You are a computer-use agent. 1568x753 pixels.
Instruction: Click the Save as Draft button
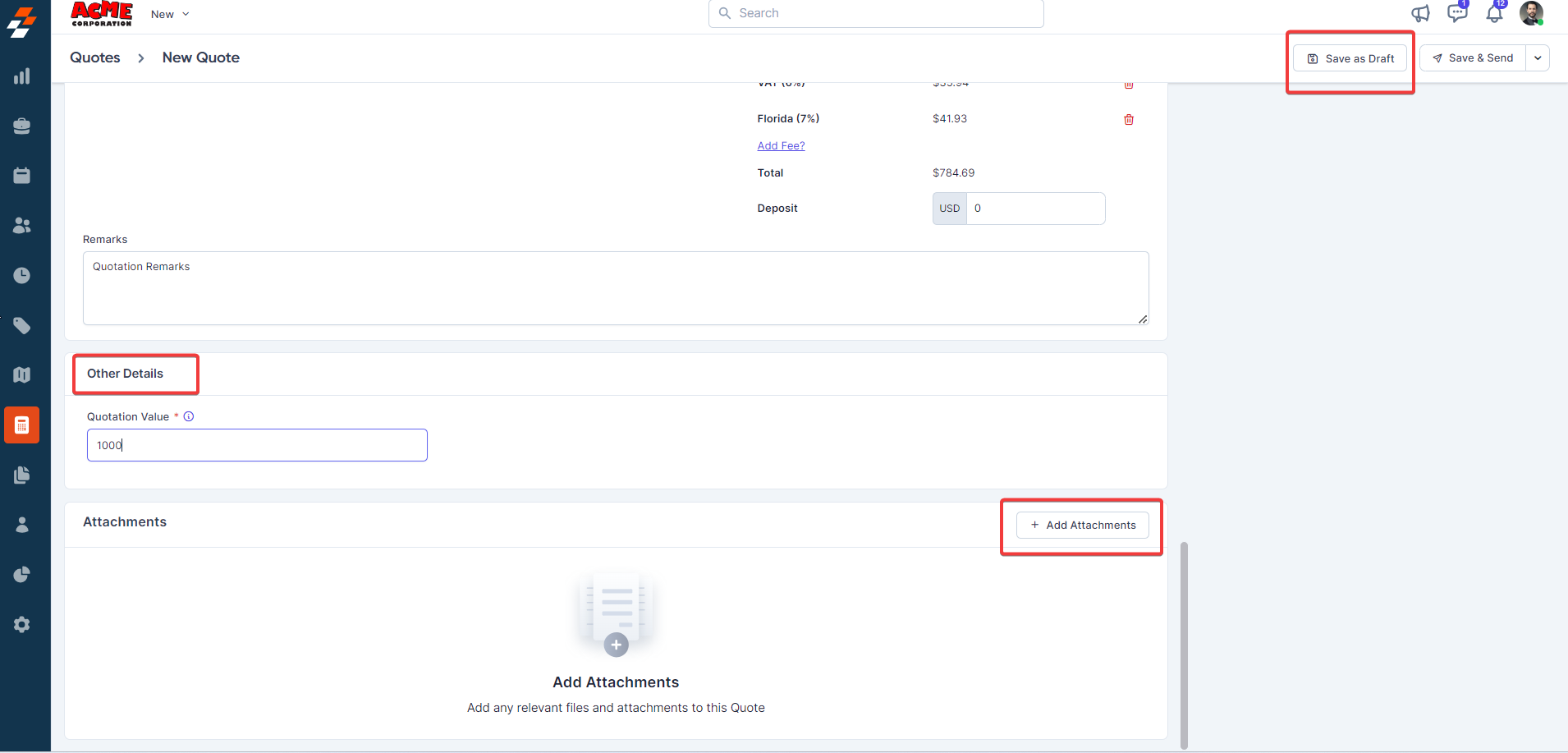tap(1350, 58)
